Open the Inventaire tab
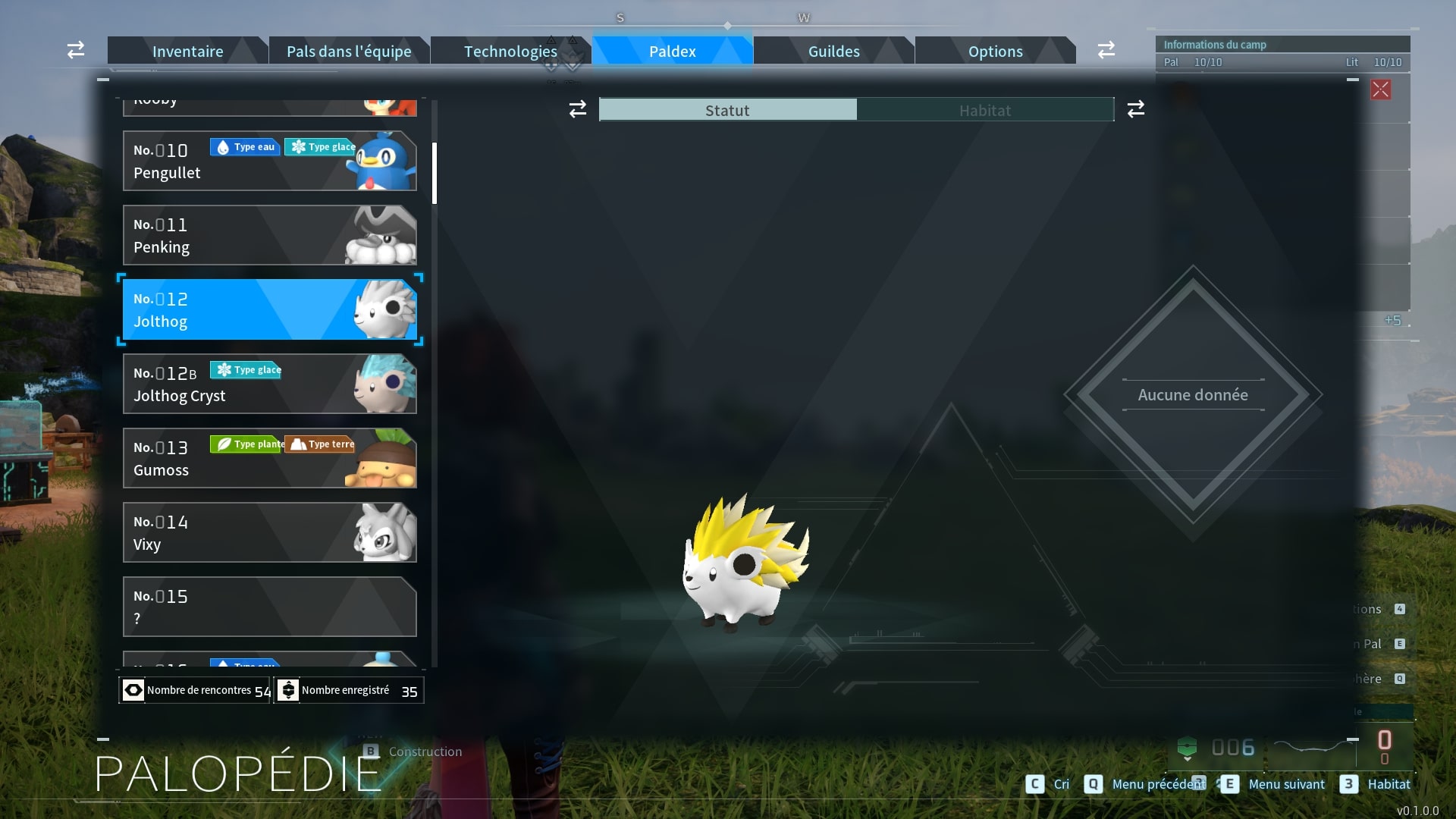1456x819 pixels. point(187,51)
